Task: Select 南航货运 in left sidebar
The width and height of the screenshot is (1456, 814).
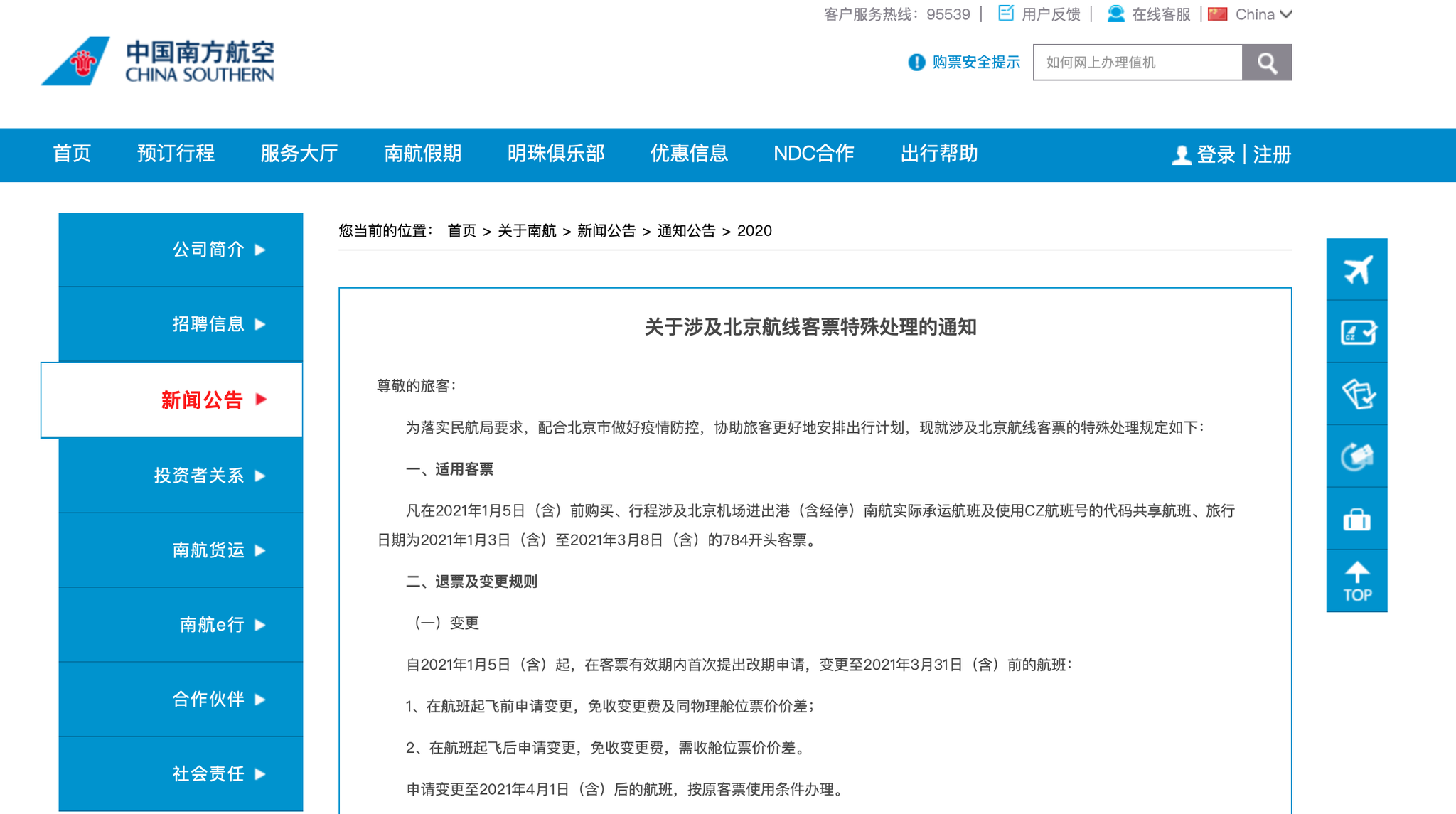Action: point(181,550)
